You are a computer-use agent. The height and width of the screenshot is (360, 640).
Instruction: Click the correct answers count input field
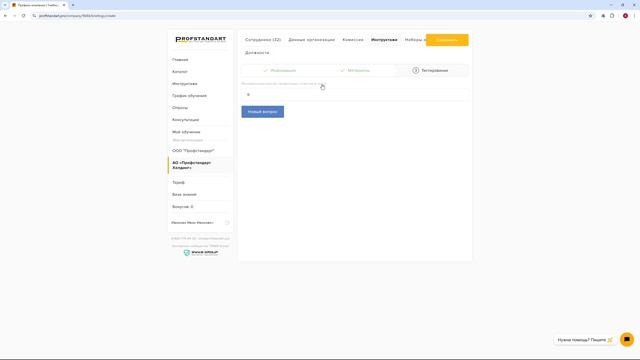354,95
